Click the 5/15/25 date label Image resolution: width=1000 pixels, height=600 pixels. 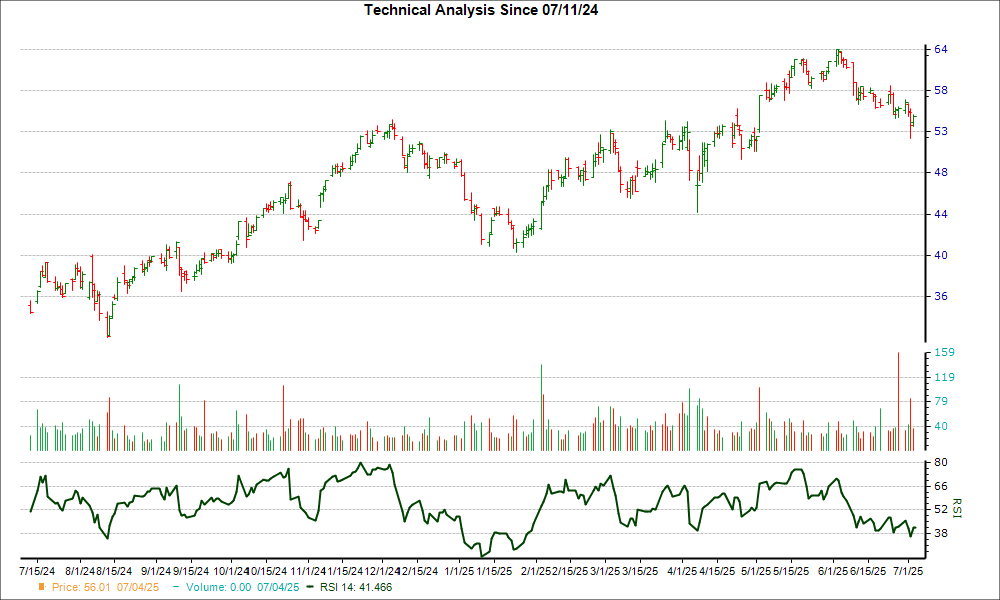point(791,571)
